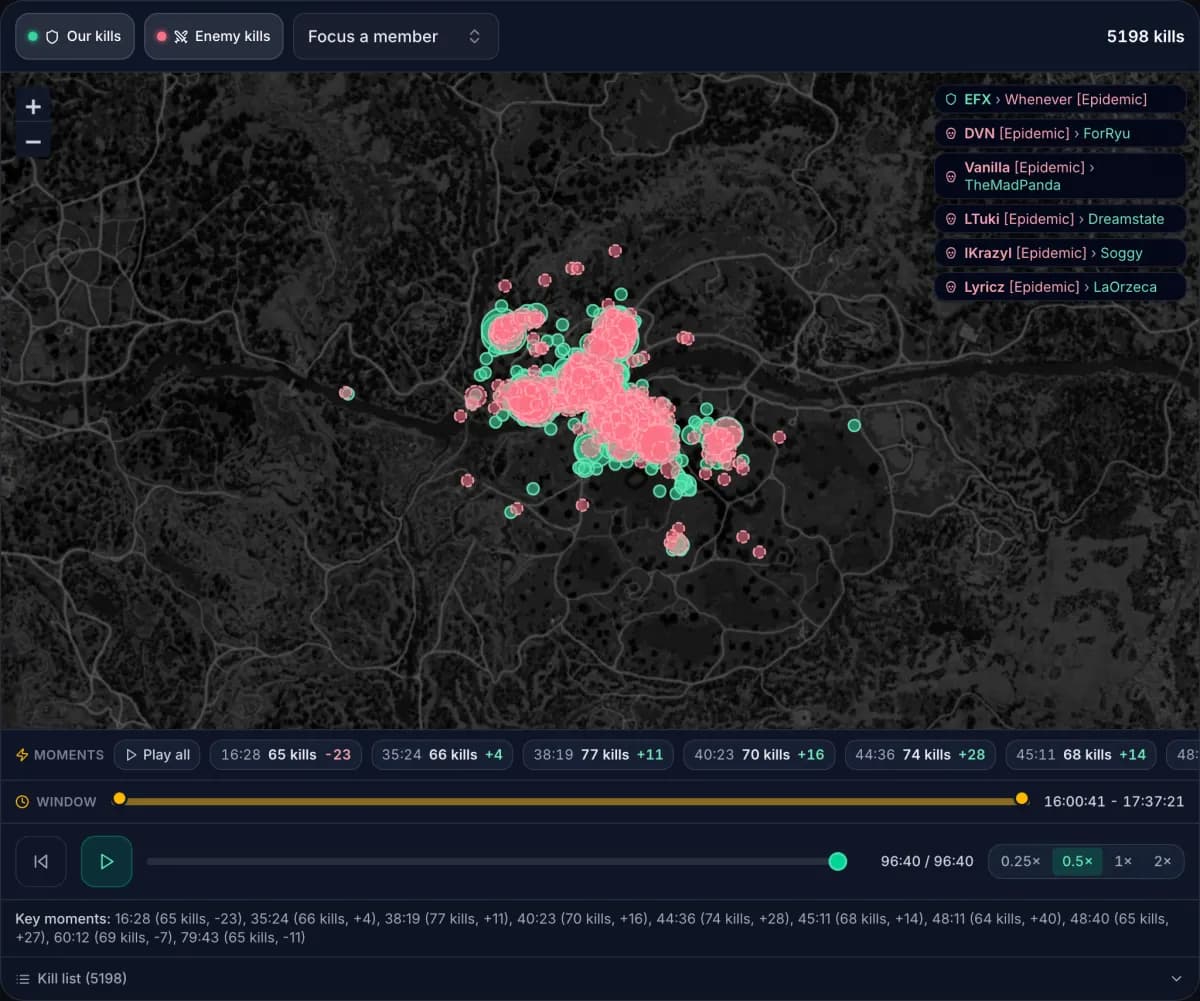The width and height of the screenshot is (1200, 1001).
Task: Click the 5198 kills total counter
Action: [x=1145, y=36]
